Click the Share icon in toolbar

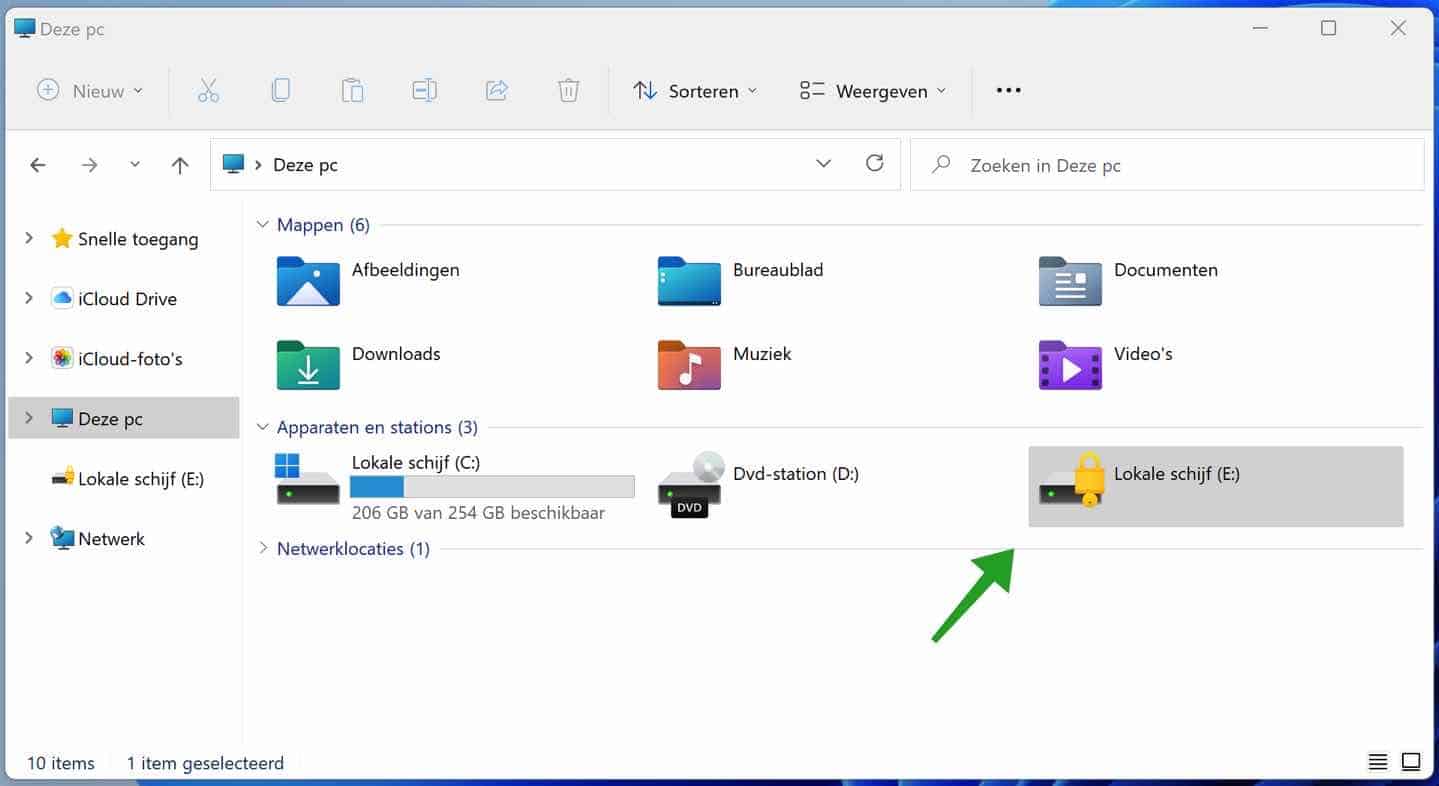tap(496, 91)
